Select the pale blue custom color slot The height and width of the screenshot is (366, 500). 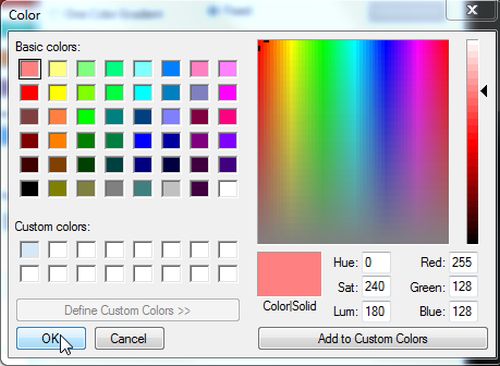click(x=29, y=250)
